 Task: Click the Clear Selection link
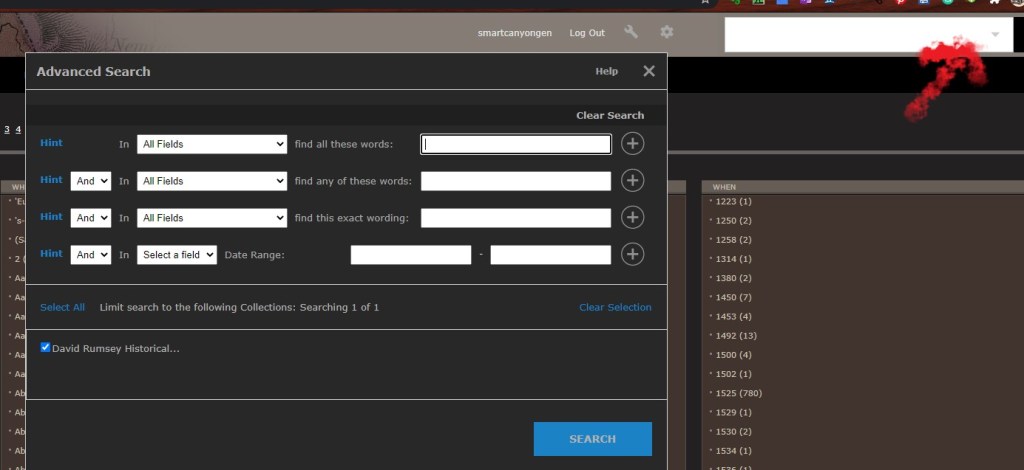coord(615,307)
